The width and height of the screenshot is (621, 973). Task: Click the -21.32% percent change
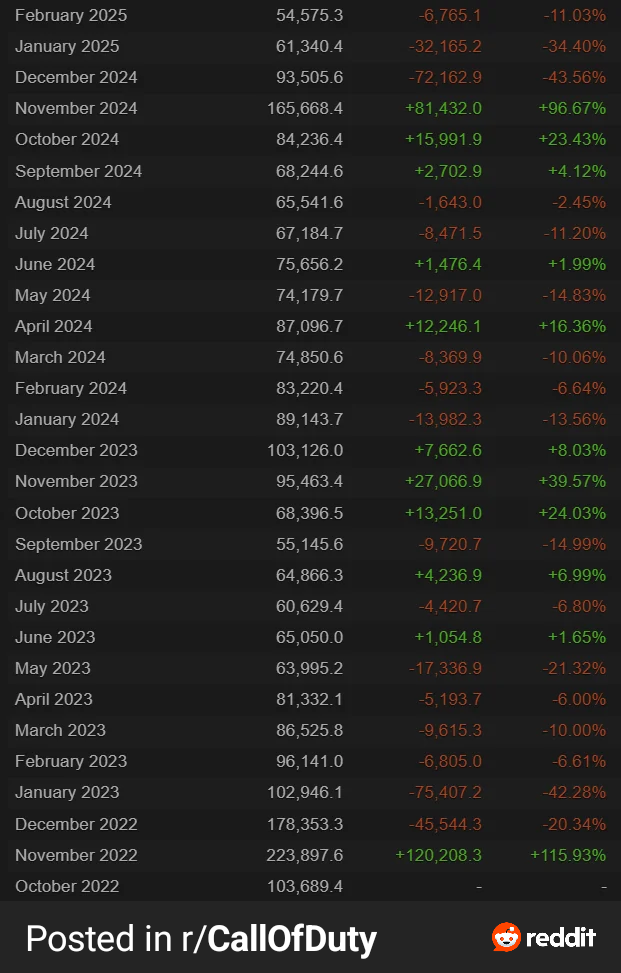click(x=574, y=668)
